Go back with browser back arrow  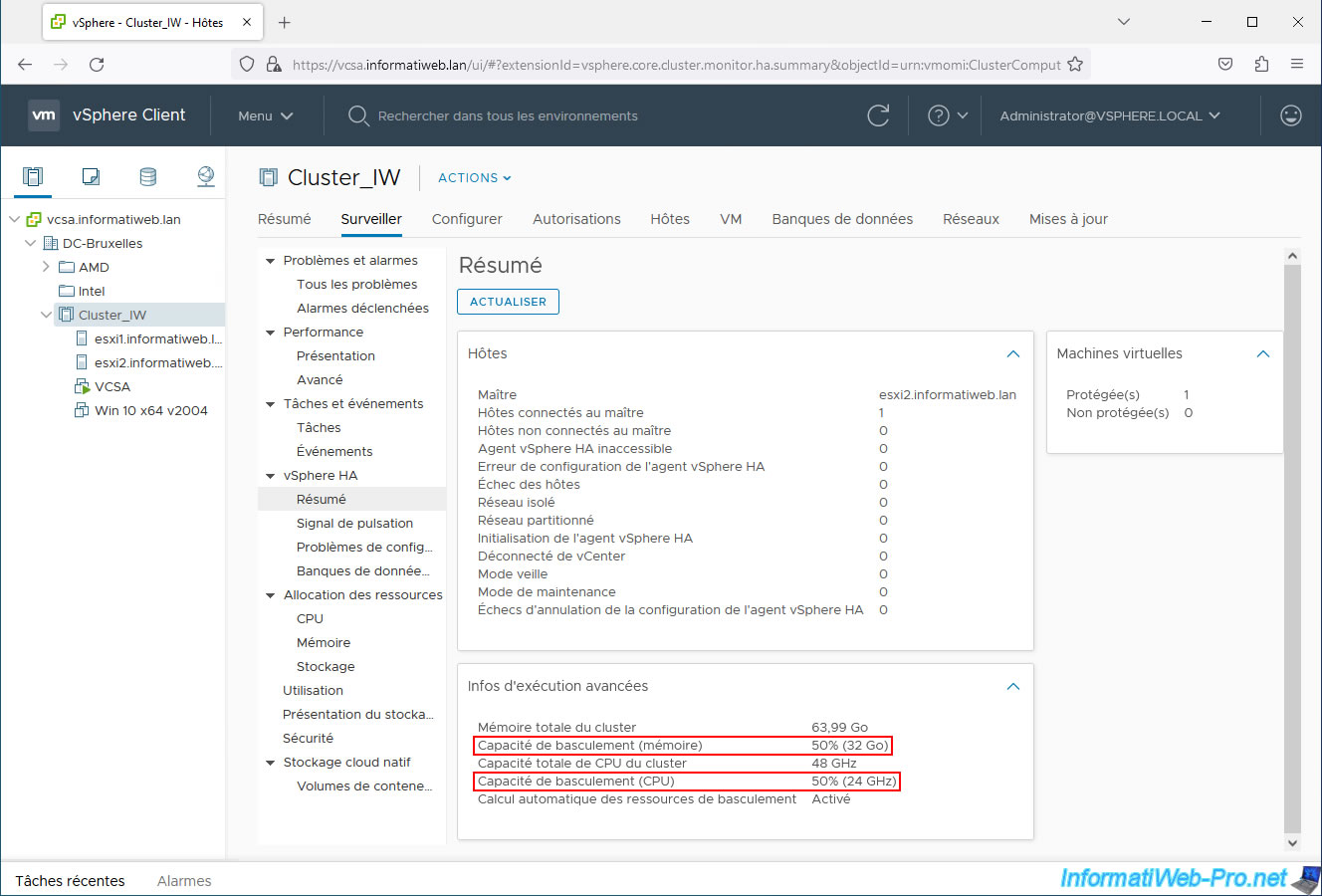click(x=25, y=65)
